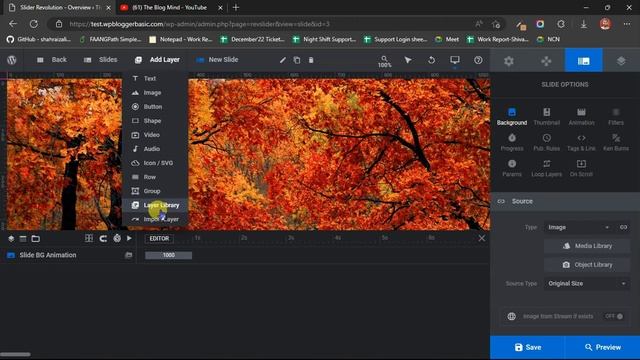
Task: Open a new browser tab
Action: pyautogui.click(x=236, y=7)
